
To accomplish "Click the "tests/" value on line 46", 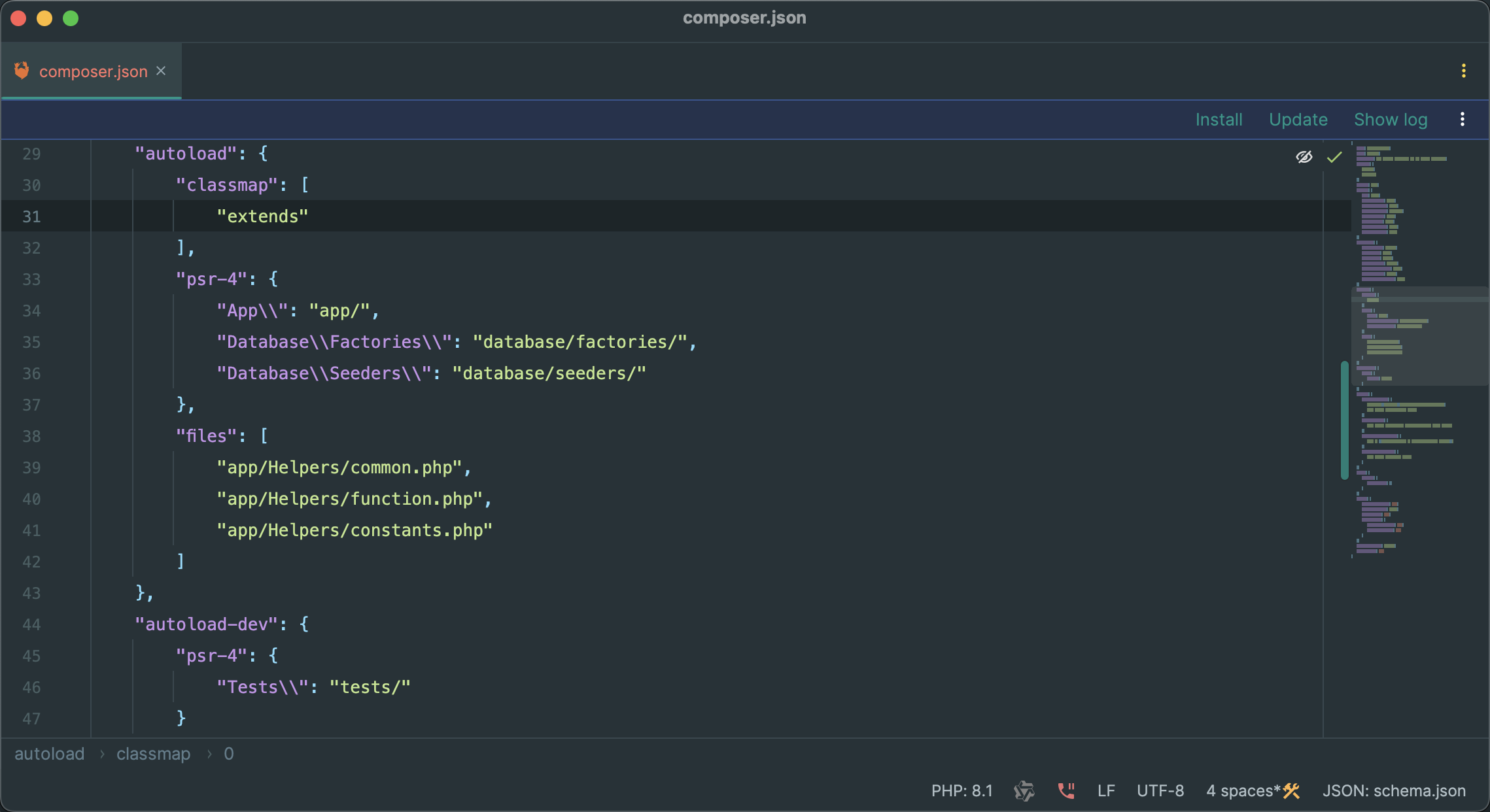I will 370,687.
